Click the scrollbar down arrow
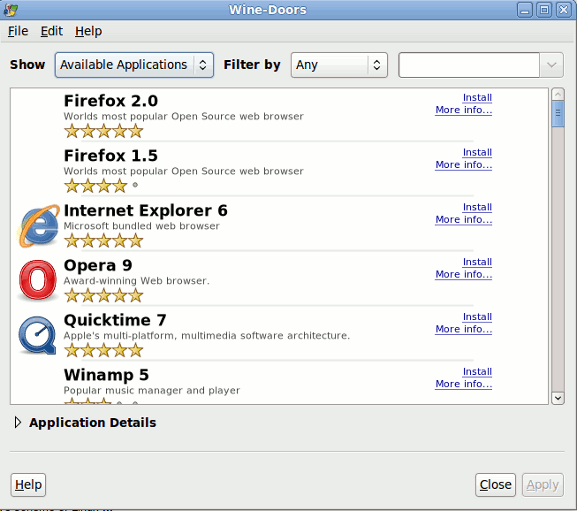Viewport: 577px width, 511px height. (x=558, y=398)
